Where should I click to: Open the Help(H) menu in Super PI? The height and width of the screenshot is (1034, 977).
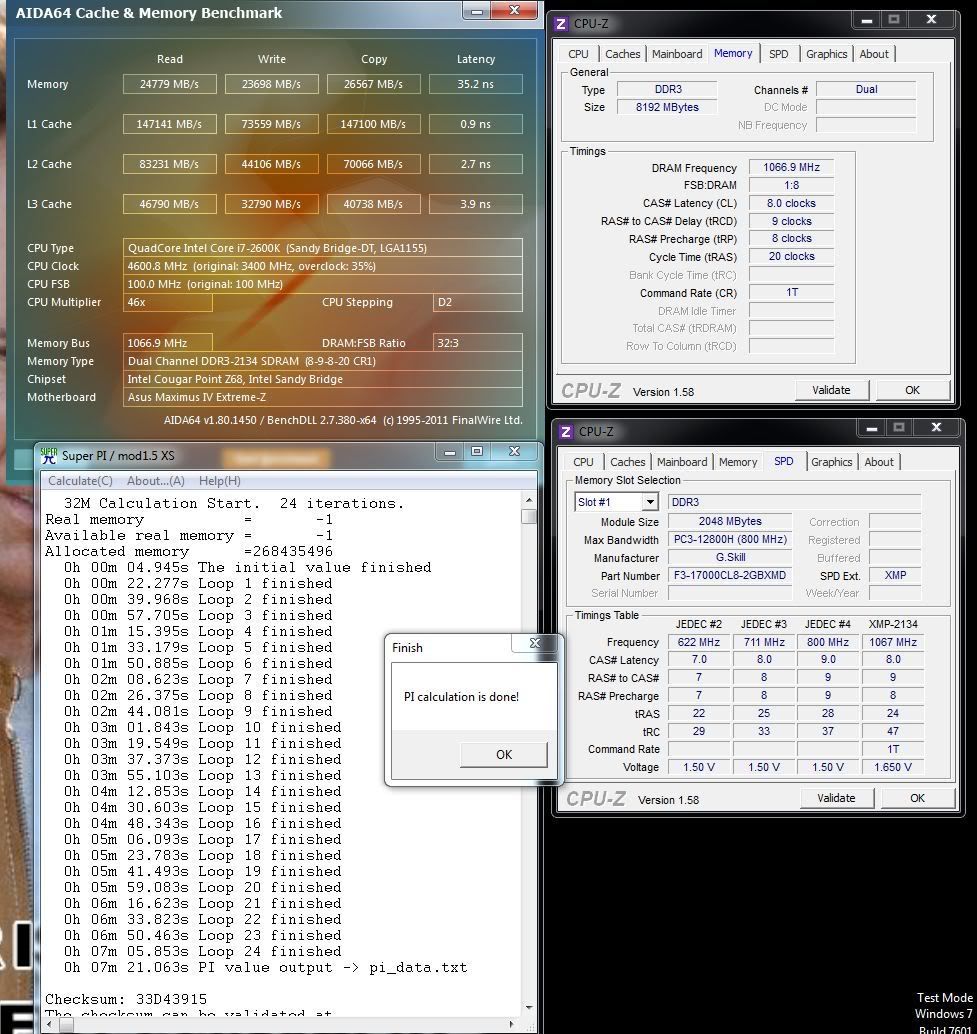coord(220,481)
